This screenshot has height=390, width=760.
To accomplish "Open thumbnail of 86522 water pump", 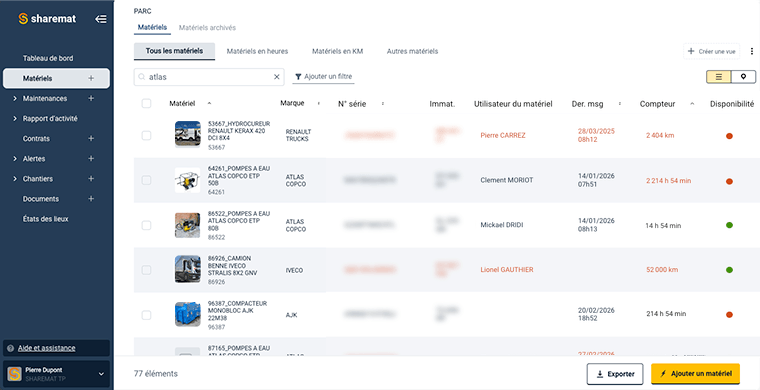I will [188, 225].
